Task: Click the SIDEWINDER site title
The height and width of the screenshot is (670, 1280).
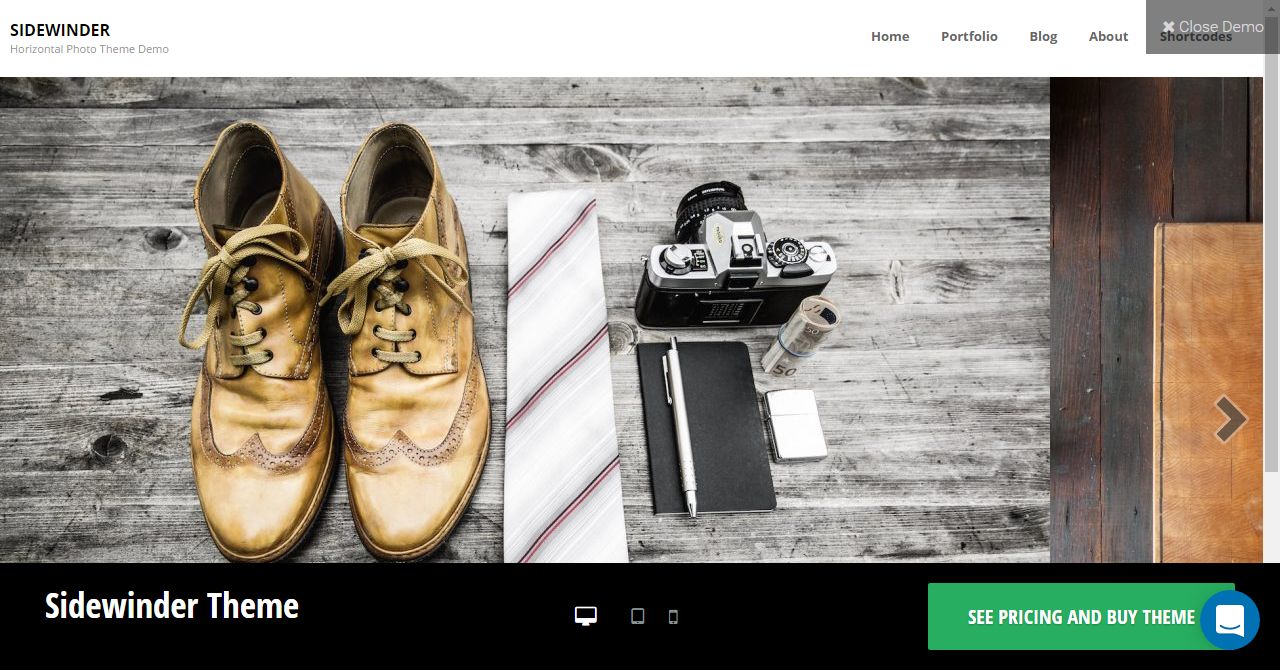Action: pos(60,30)
